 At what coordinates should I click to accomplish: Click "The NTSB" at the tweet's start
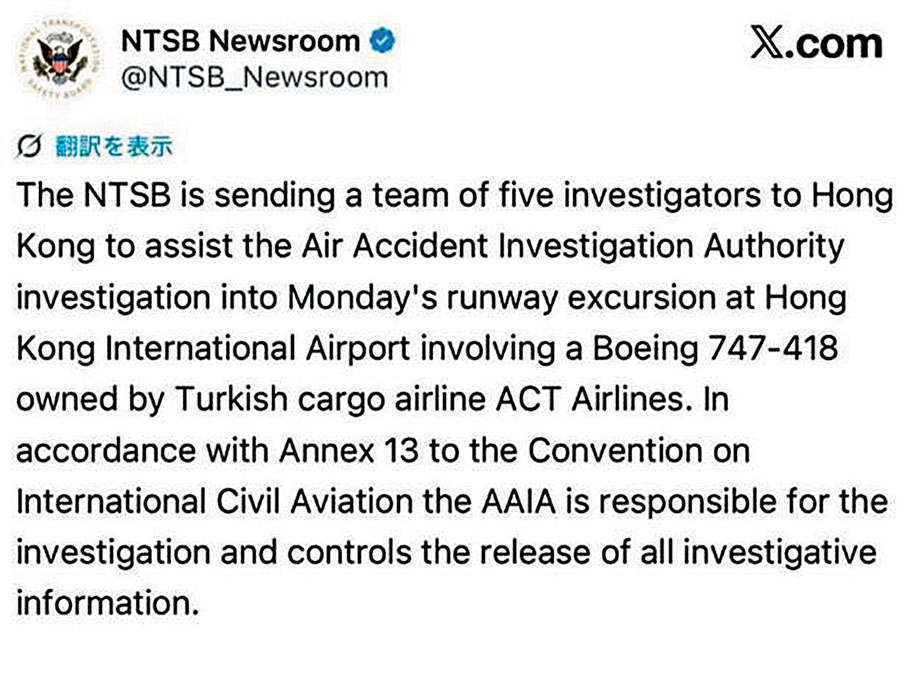(94, 196)
